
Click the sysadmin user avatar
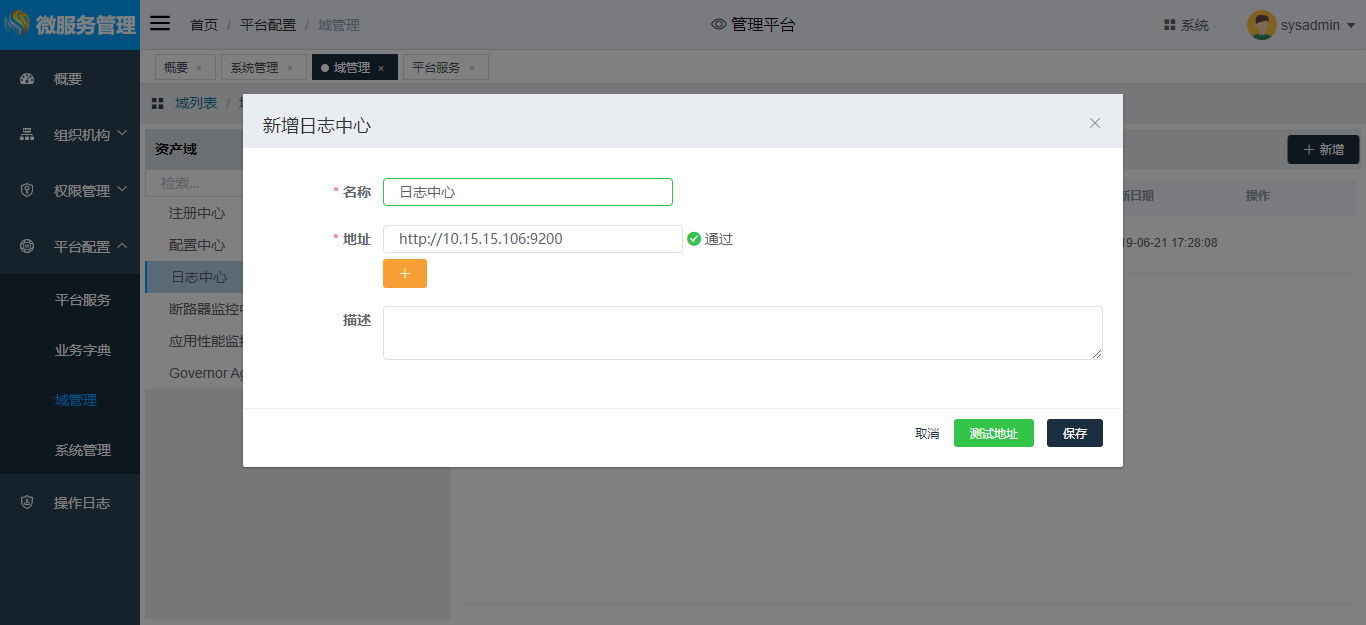1261,25
